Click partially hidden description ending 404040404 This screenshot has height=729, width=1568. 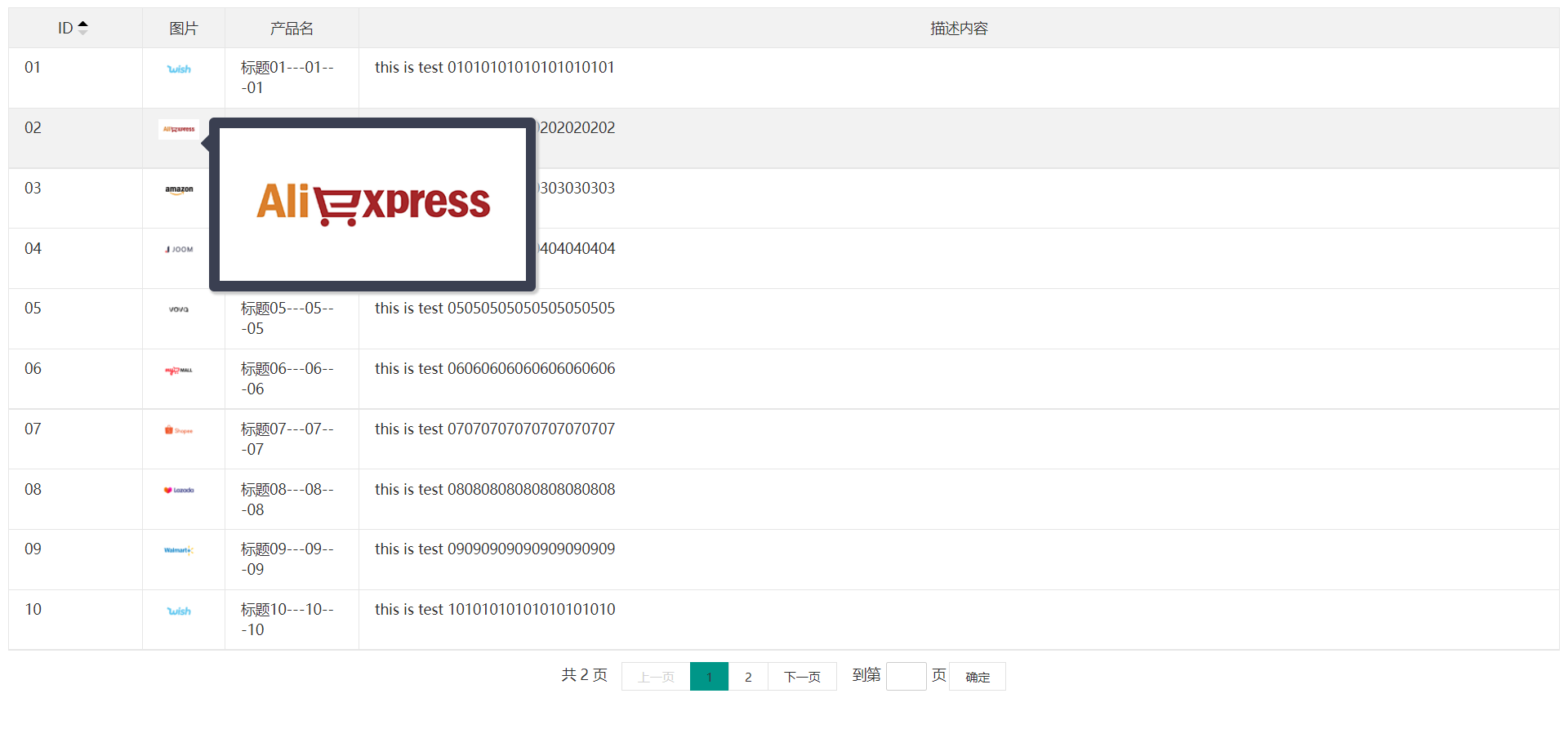[577, 249]
